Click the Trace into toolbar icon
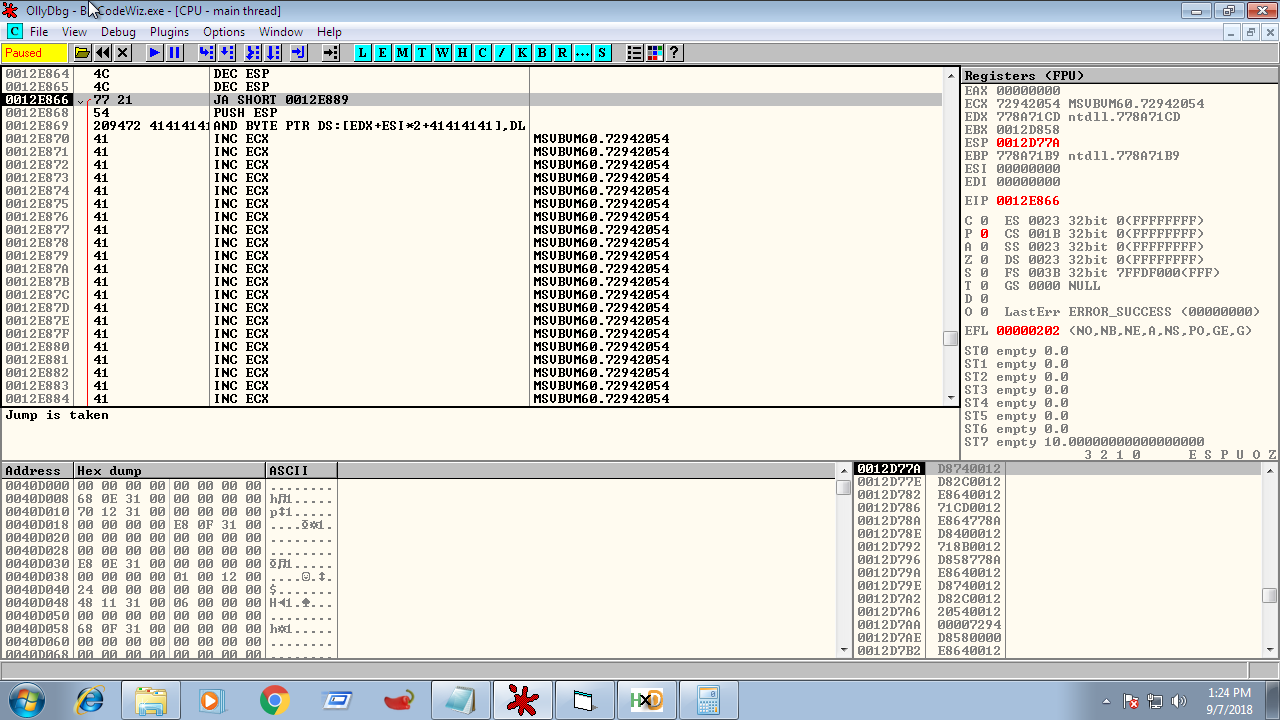The height and width of the screenshot is (720, 1280). click(253, 53)
